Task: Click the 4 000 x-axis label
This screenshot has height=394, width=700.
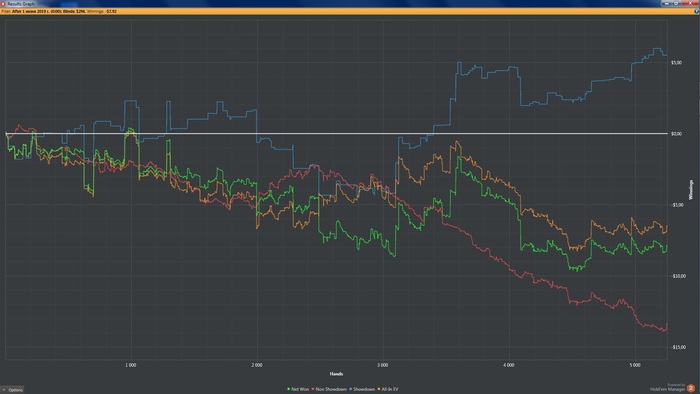Action: [508, 365]
